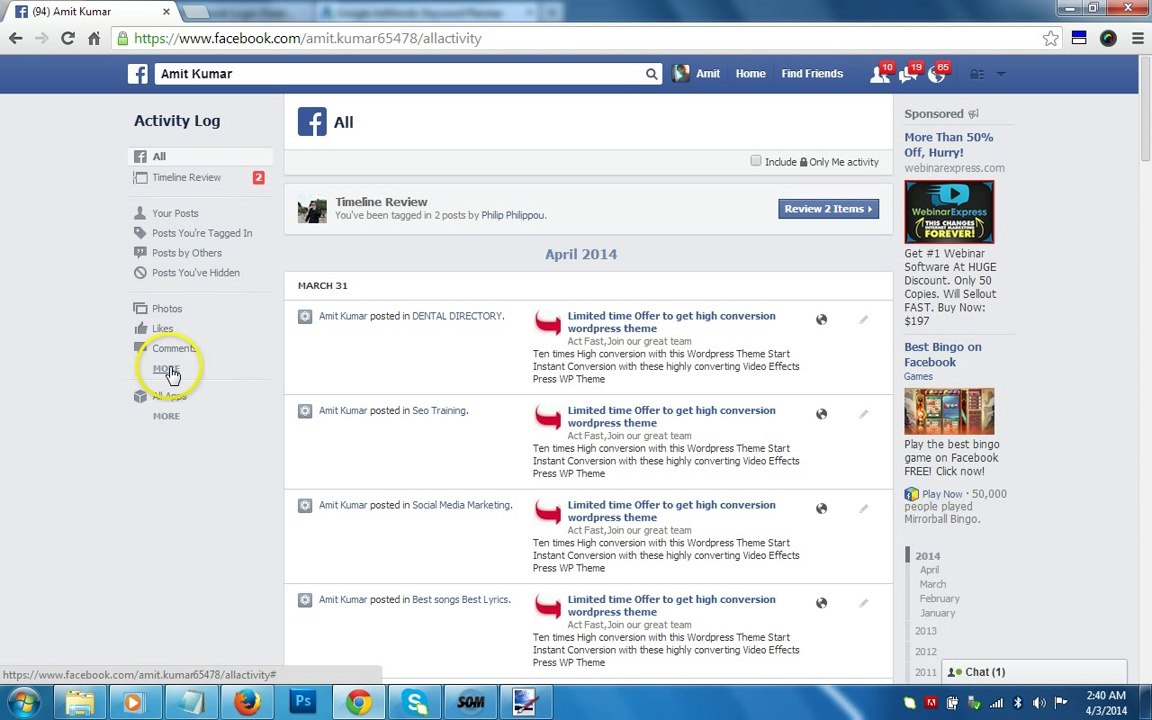
Task: Click Play Now link in bingo ad
Action: click(x=942, y=494)
